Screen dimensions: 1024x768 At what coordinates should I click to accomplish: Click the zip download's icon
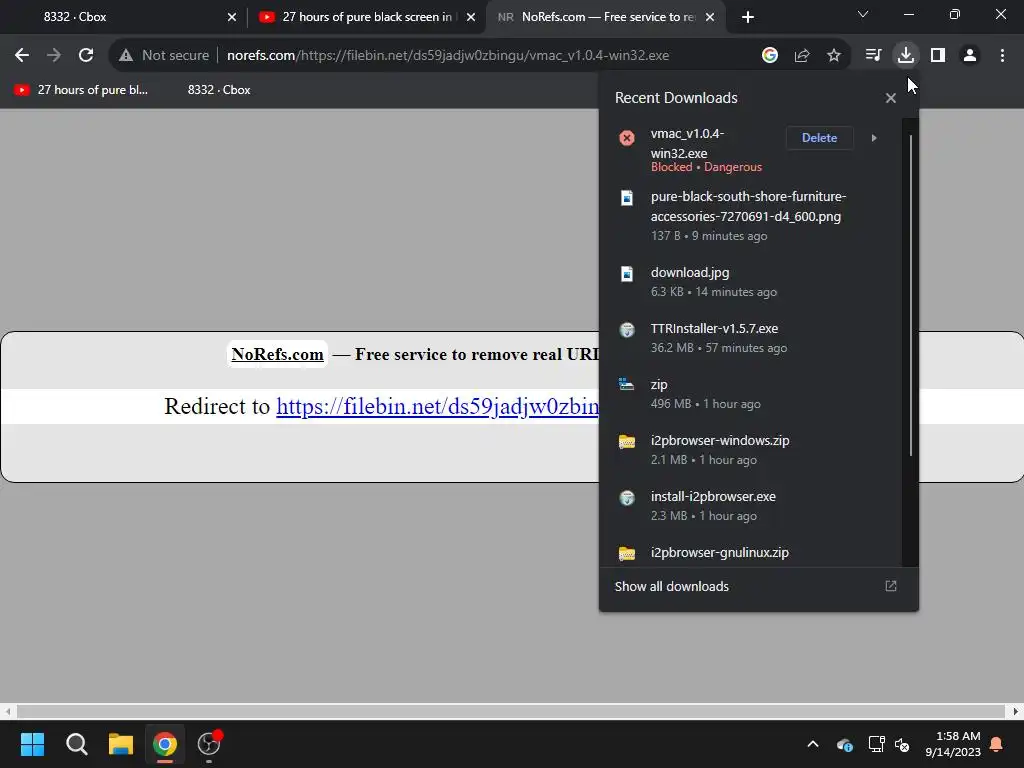627,385
